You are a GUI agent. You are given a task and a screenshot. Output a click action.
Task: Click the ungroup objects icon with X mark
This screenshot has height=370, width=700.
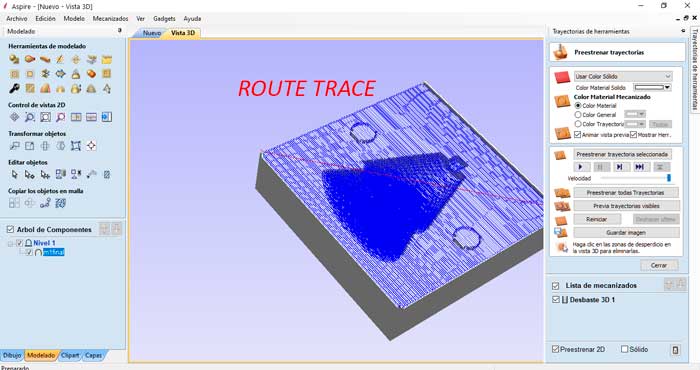point(76,175)
